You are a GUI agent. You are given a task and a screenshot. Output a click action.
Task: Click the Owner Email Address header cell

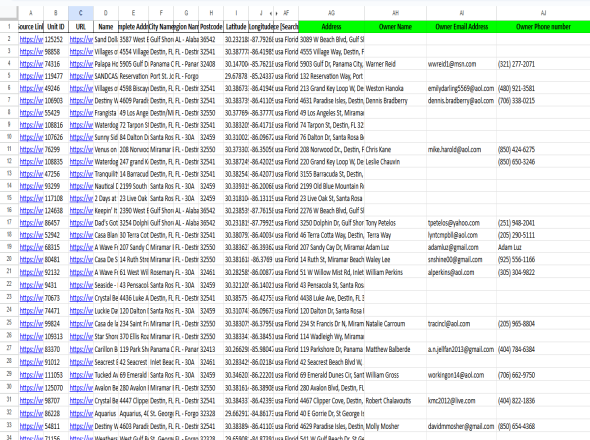pos(462,27)
